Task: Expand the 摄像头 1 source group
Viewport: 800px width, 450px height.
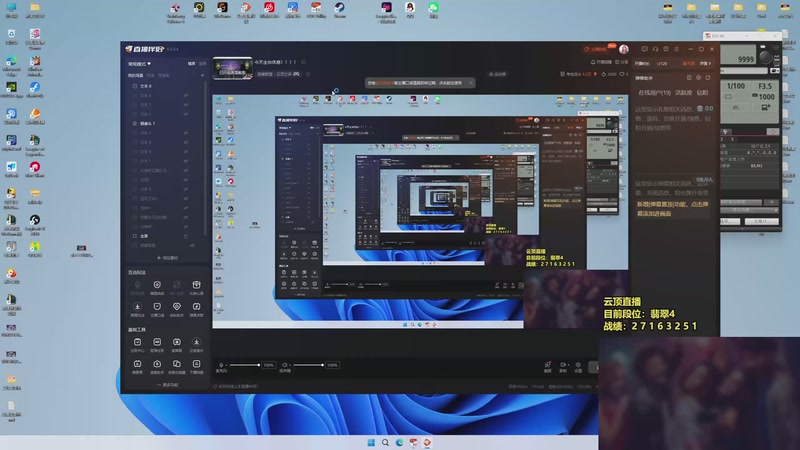Action: tap(135, 123)
